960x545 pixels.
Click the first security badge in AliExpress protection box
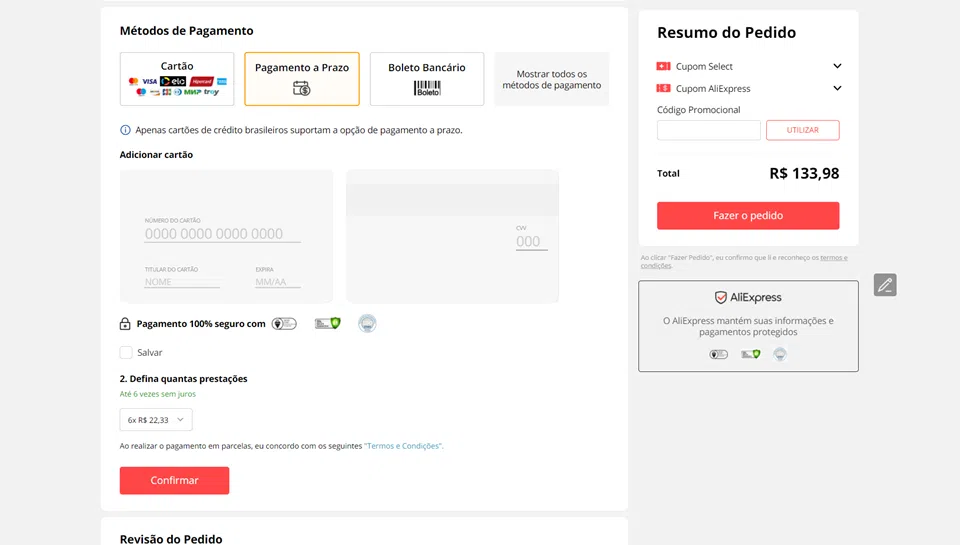click(718, 354)
